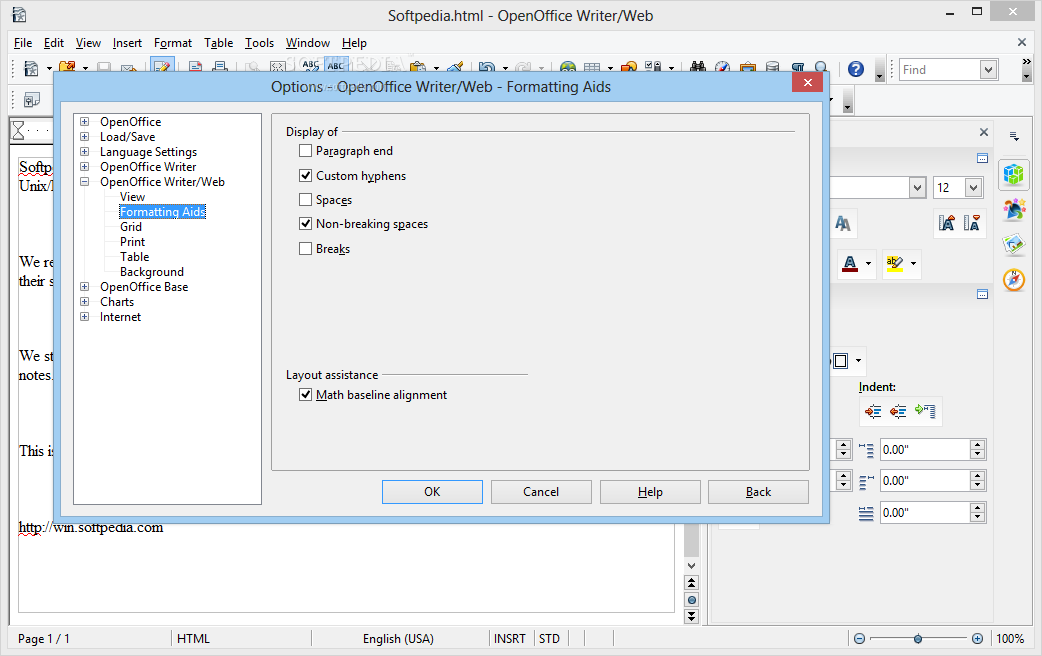The width and height of the screenshot is (1042, 656).
Task: Click the Help button in dialog
Action: pos(650,492)
